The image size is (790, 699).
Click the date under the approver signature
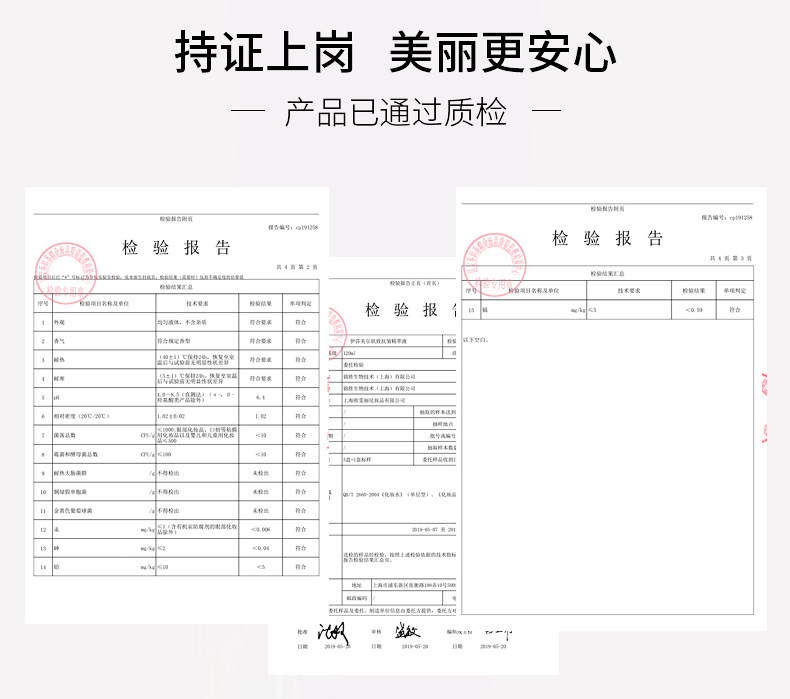[338, 646]
